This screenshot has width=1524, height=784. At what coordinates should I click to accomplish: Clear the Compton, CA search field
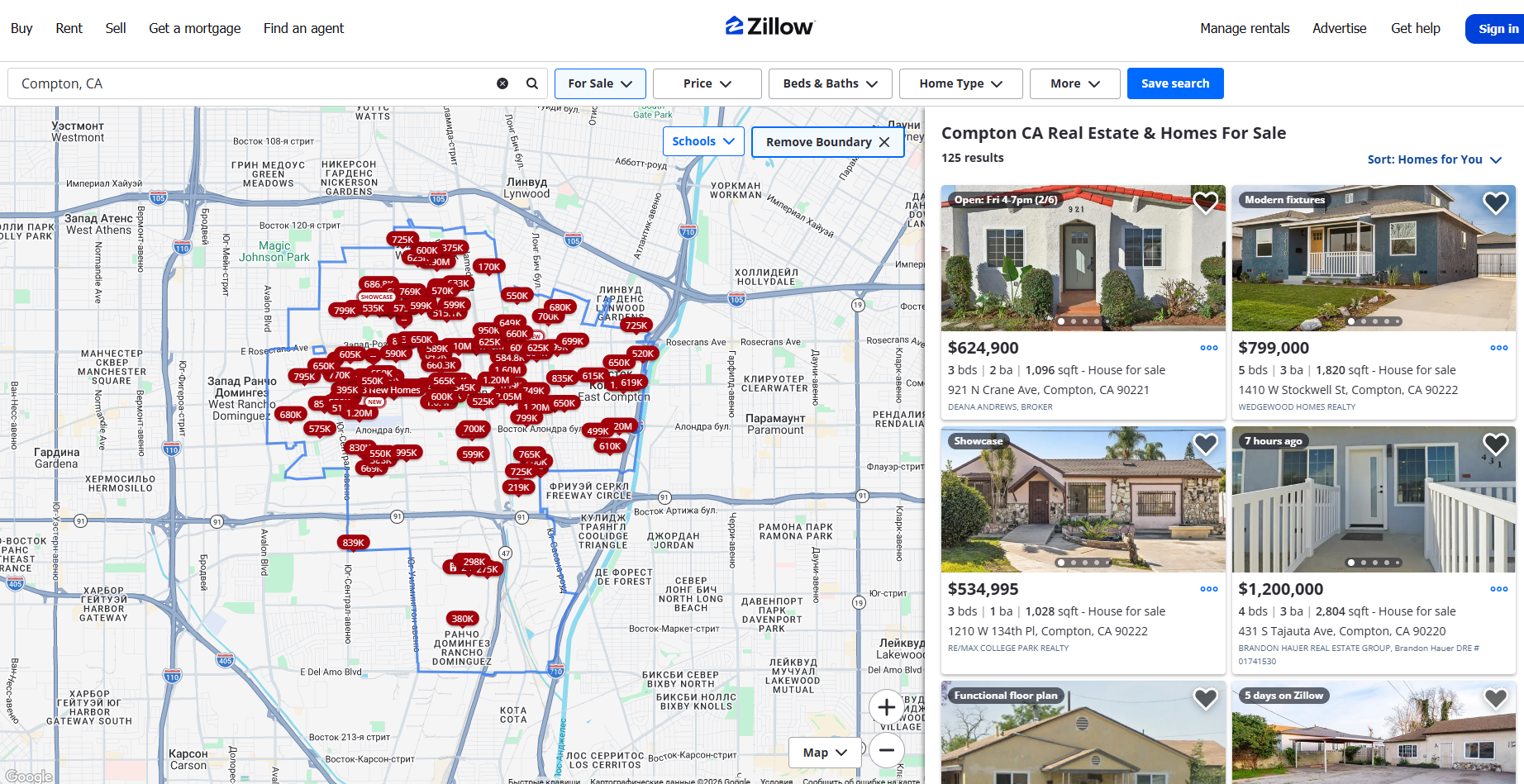coord(502,83)
